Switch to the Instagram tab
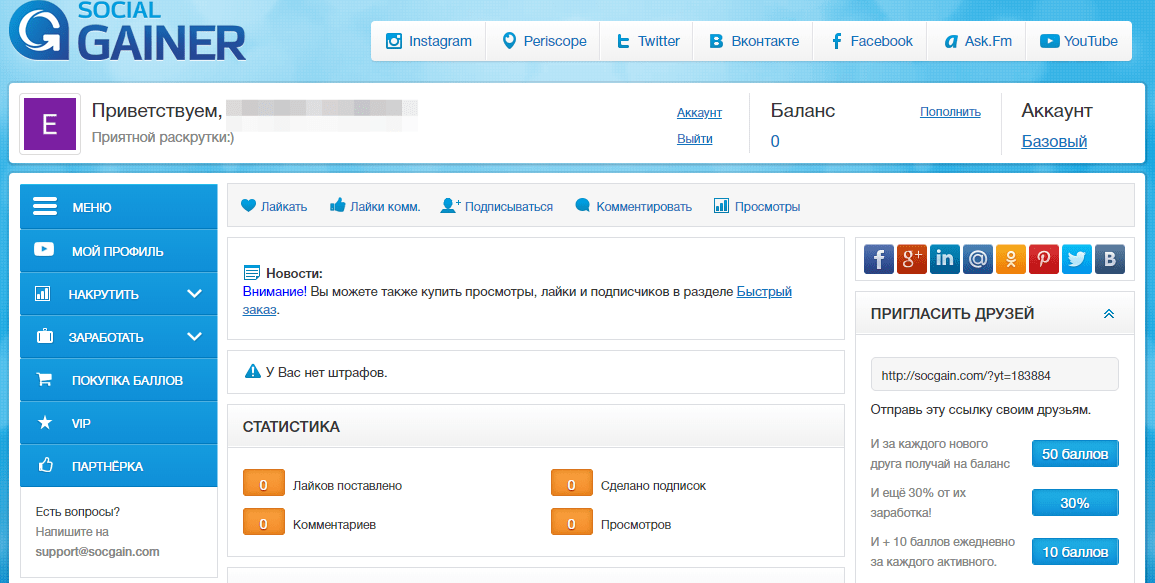Screen dimensions: 1155x583 tap(429, 41)
